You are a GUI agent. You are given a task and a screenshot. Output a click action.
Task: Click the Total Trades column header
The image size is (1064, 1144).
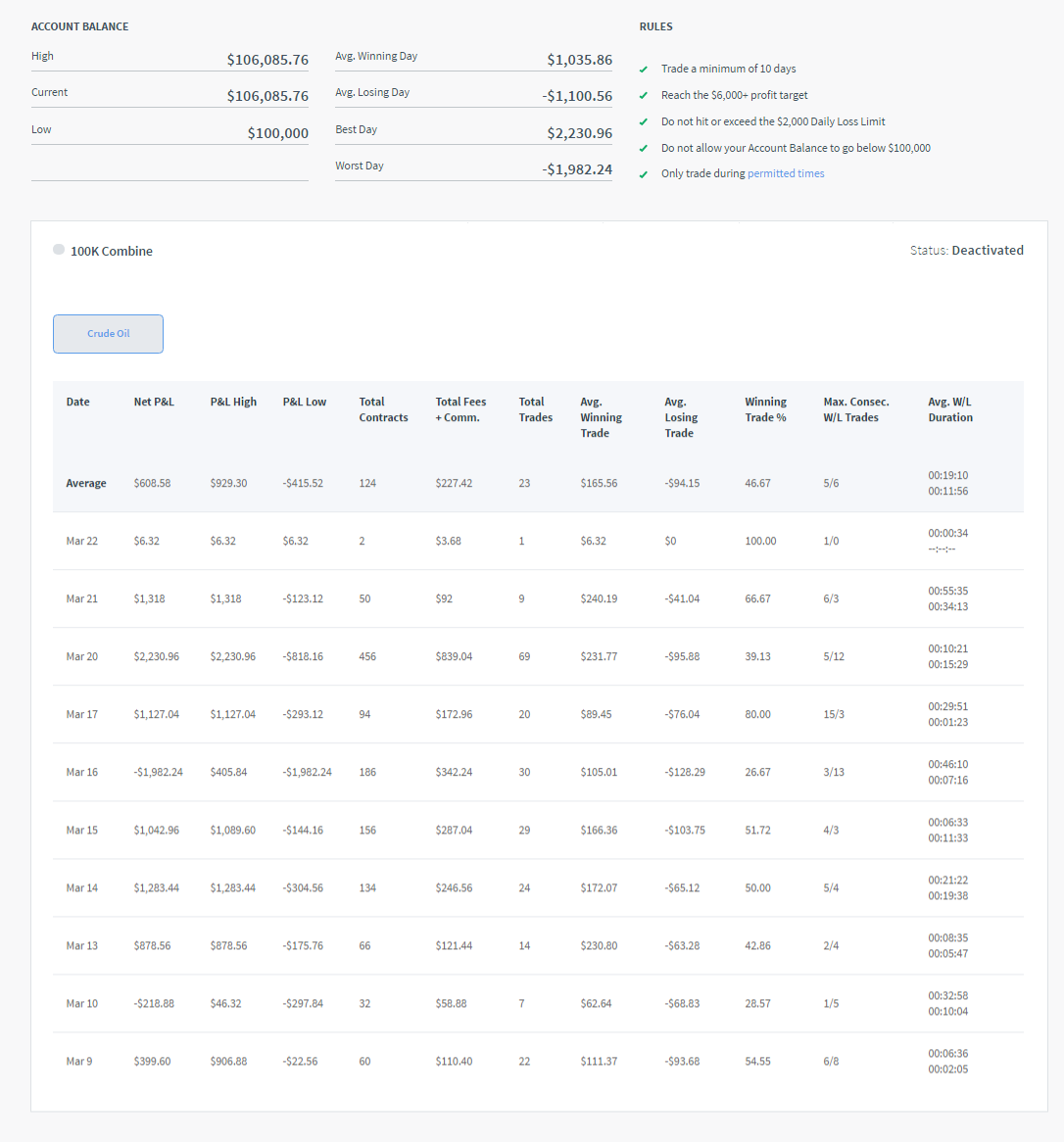[535, 409]
